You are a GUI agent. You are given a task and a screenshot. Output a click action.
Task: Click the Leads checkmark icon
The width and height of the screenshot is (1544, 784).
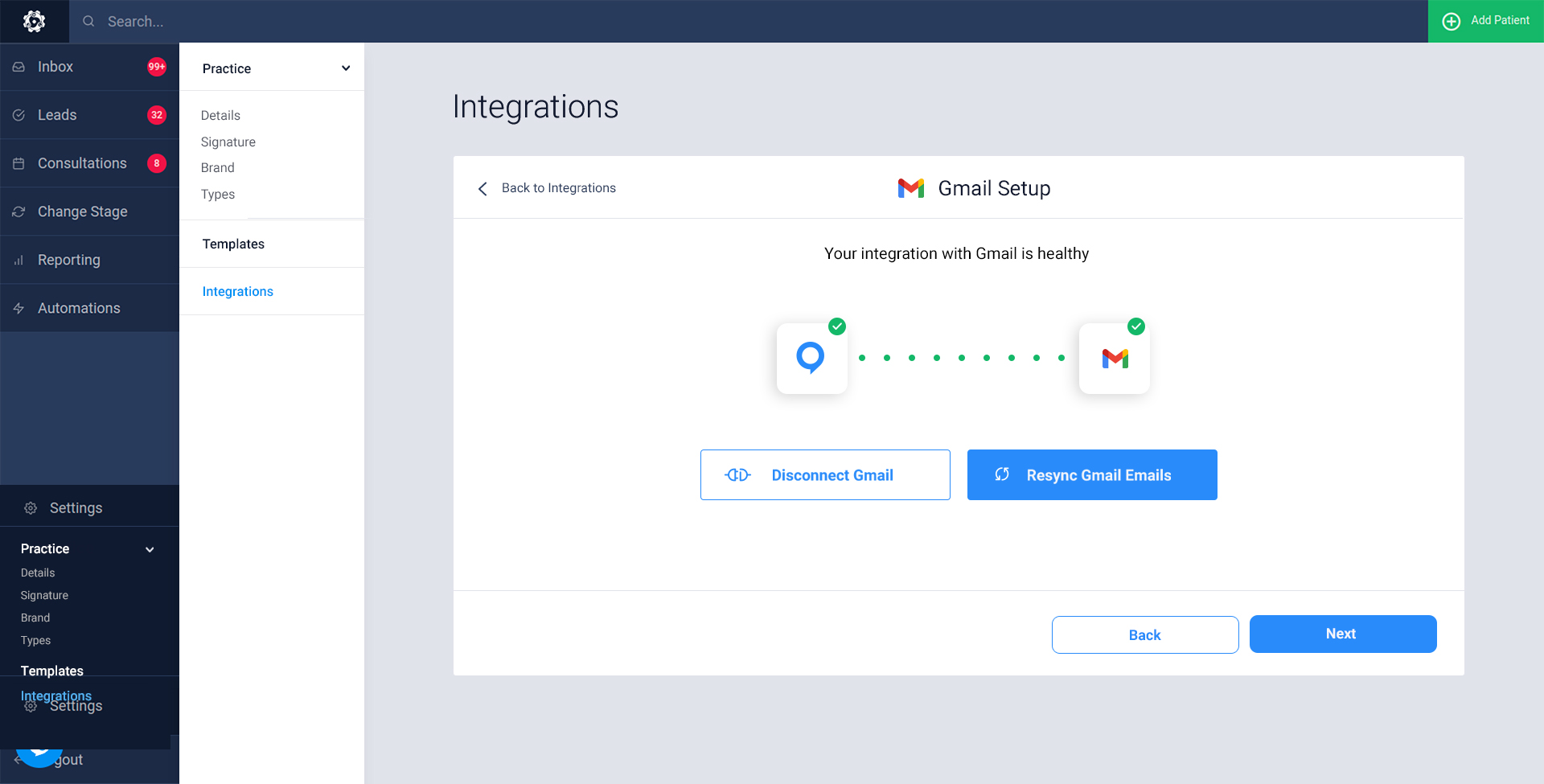pyautogui.click(x=18, y=115)
